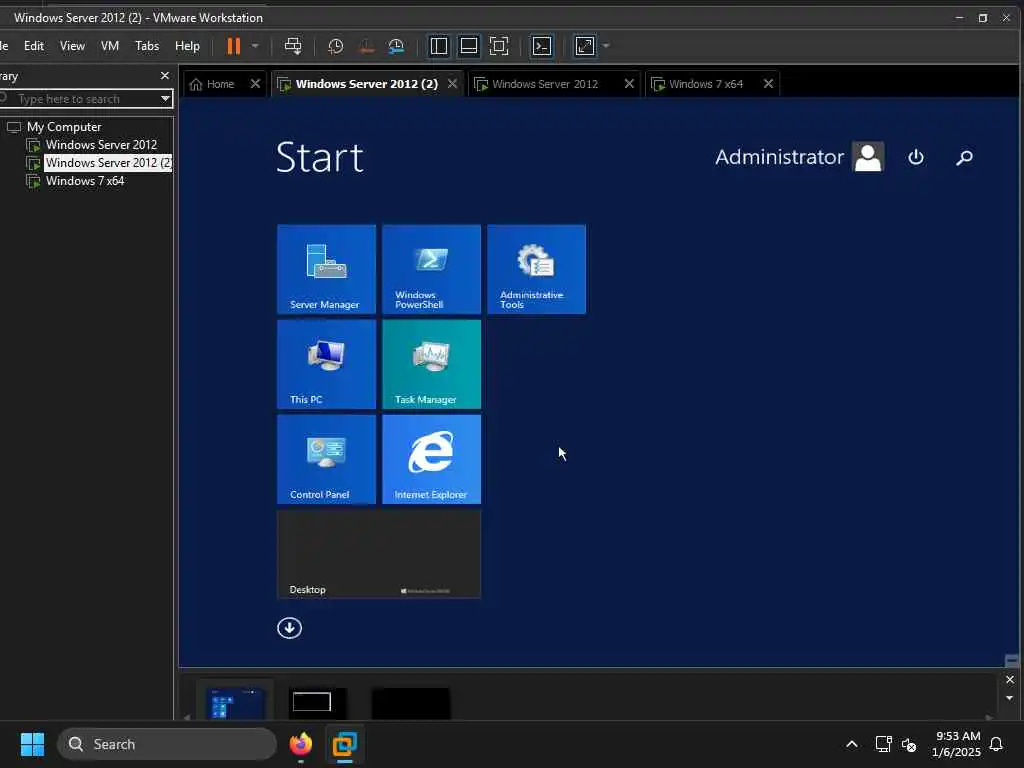Open the Server Manager tile
The width and height of the screenshot is (1024, 768).
[x=327, y=269]
